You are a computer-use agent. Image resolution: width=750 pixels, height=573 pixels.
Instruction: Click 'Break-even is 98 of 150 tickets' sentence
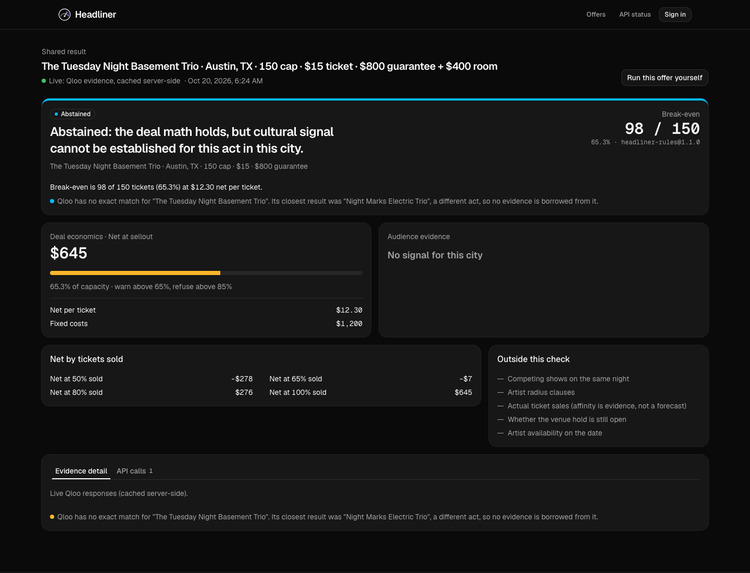(156, 187)
